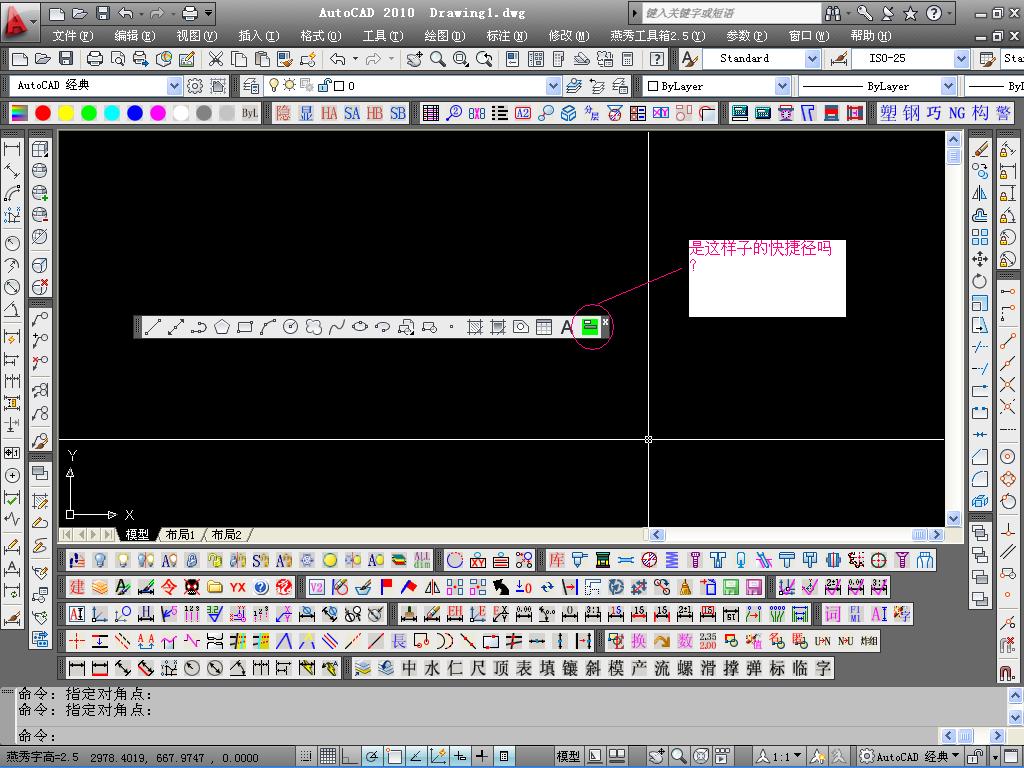Select the Line tool in floating Draw toolbar
Viewport: 1024px width, 768px height.
click(x=152, y=327)
